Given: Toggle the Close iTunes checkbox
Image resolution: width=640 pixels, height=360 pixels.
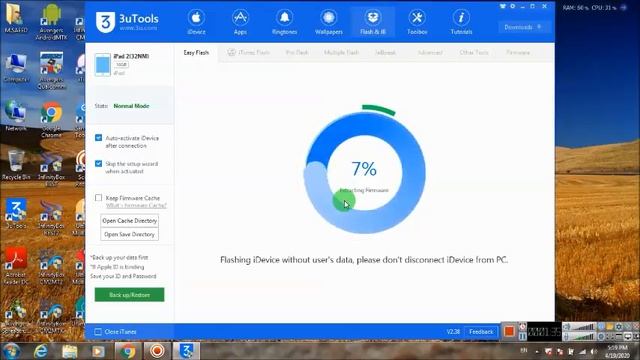Looking at the screenshot, I should click(98, 332).
